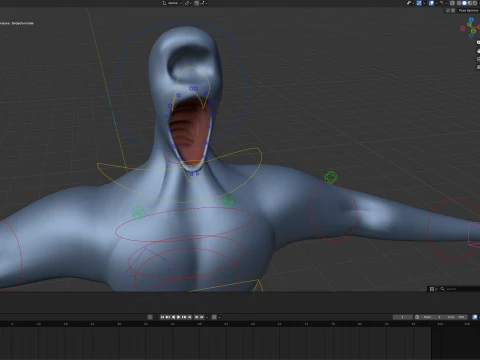Select the green control at left chest

coord(138,212)
